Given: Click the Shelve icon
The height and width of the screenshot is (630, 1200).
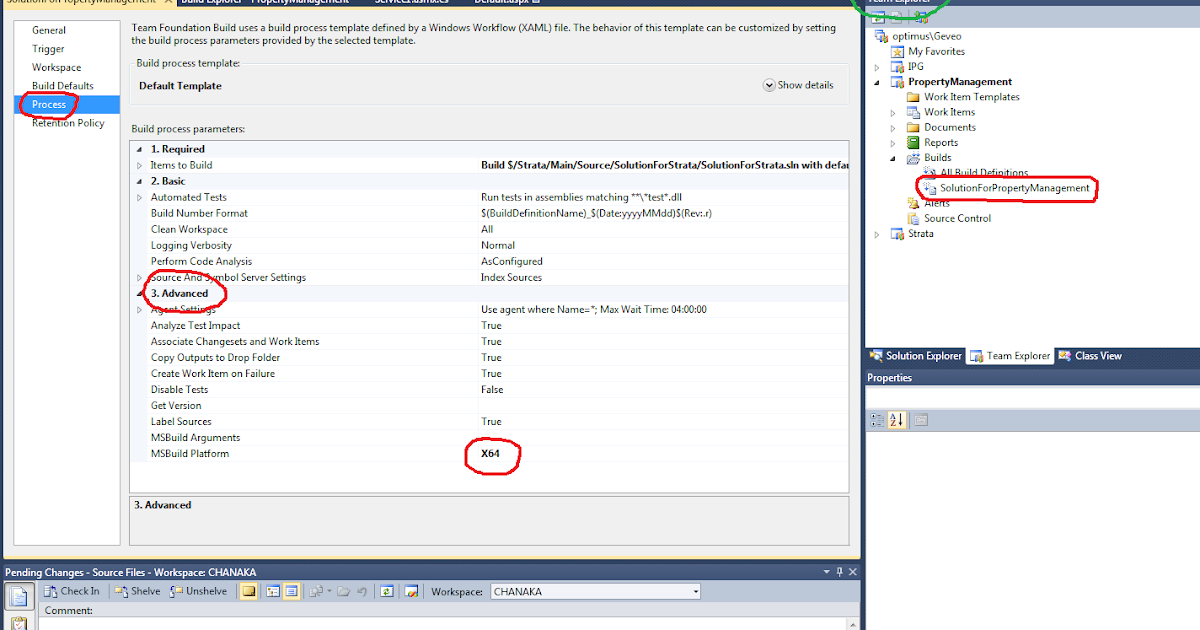Looking at the screenshot, I should point(121,591).
